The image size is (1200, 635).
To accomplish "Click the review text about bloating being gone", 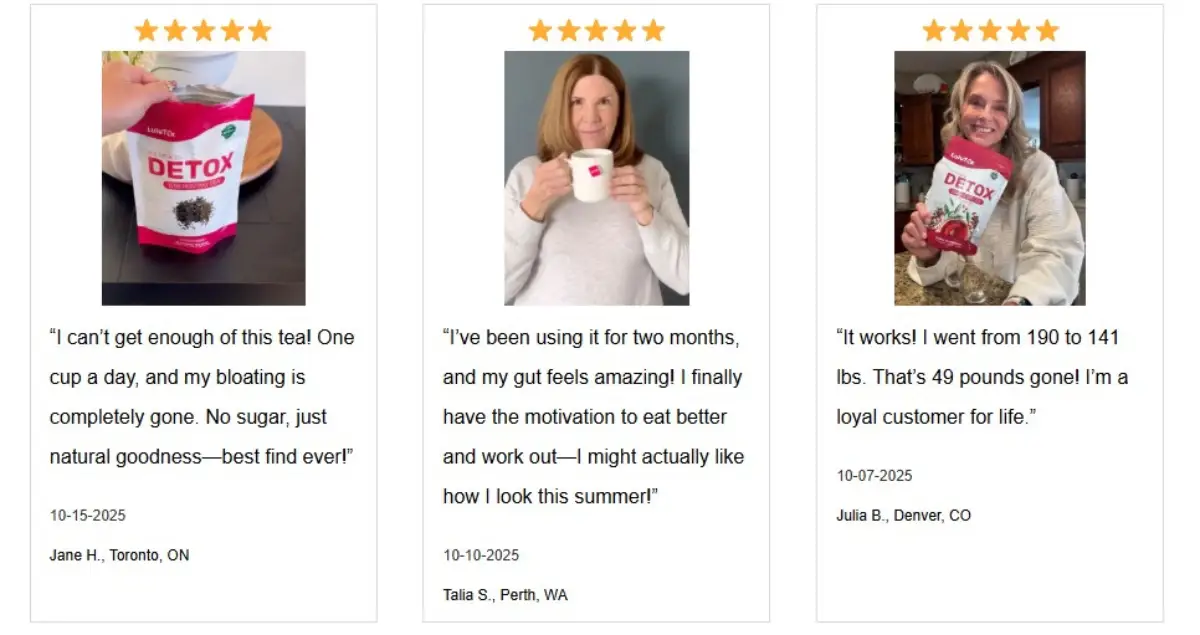I will click(x=202, y=397).
